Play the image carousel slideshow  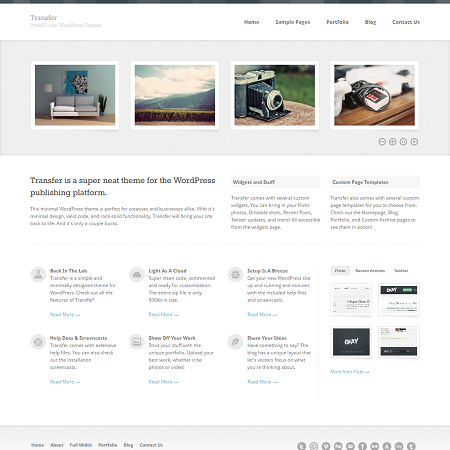coord(414,142)
